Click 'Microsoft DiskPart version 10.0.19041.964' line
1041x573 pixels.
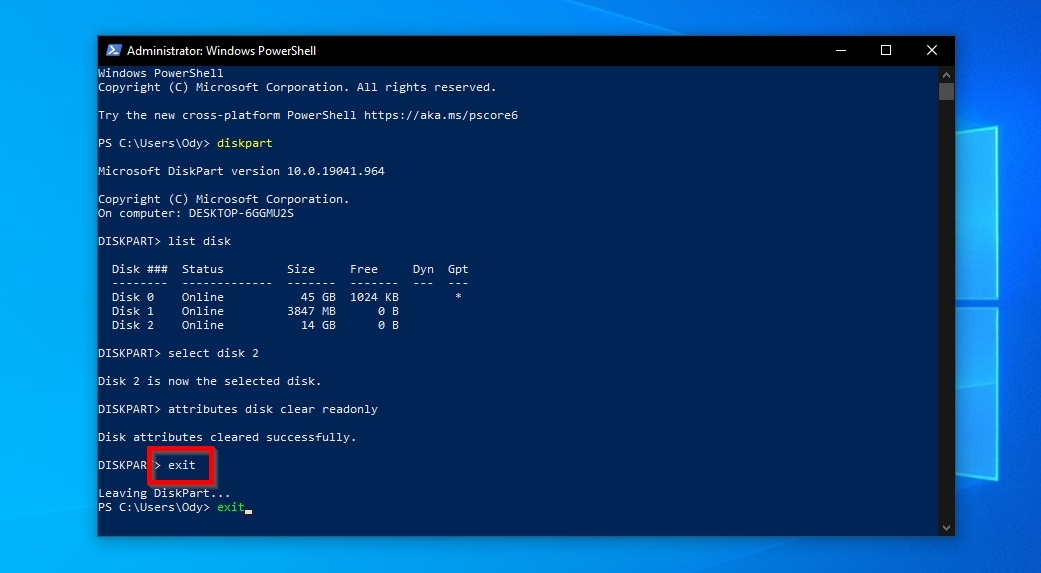tap(241, 171)
